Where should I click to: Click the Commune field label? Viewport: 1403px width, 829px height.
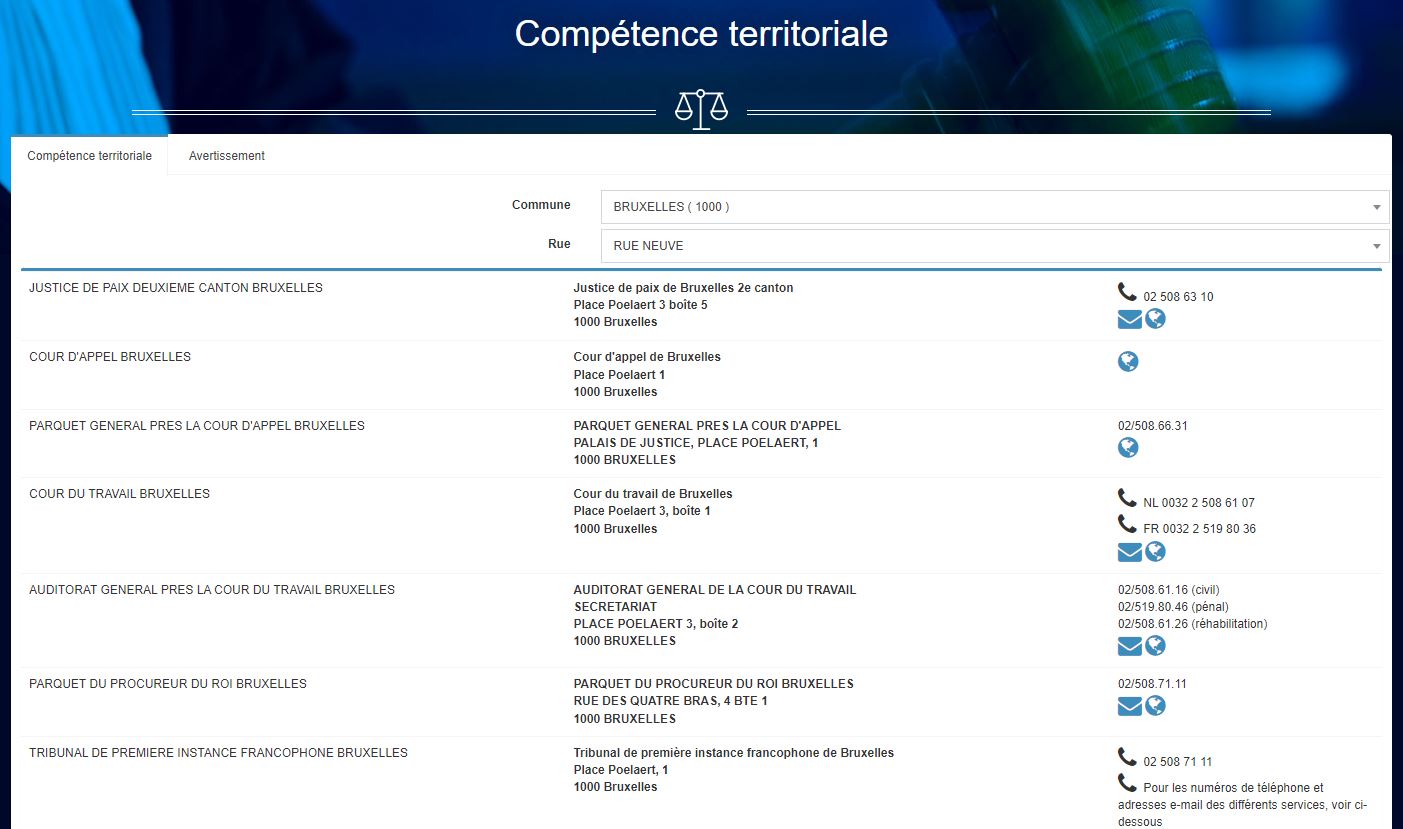click(541, 205)
